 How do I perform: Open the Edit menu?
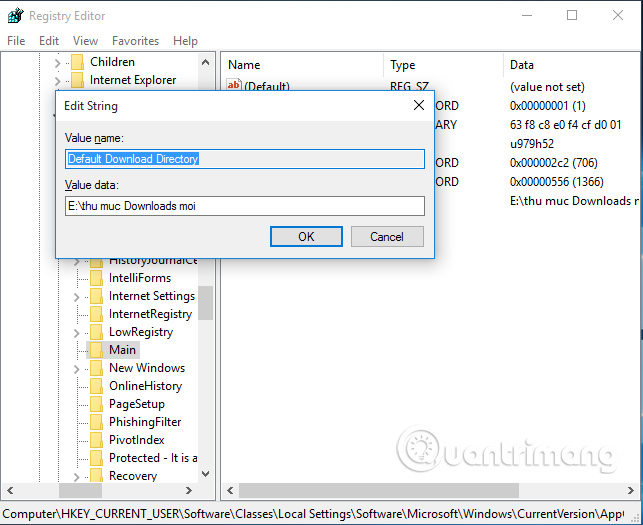(x=49, y=41)
